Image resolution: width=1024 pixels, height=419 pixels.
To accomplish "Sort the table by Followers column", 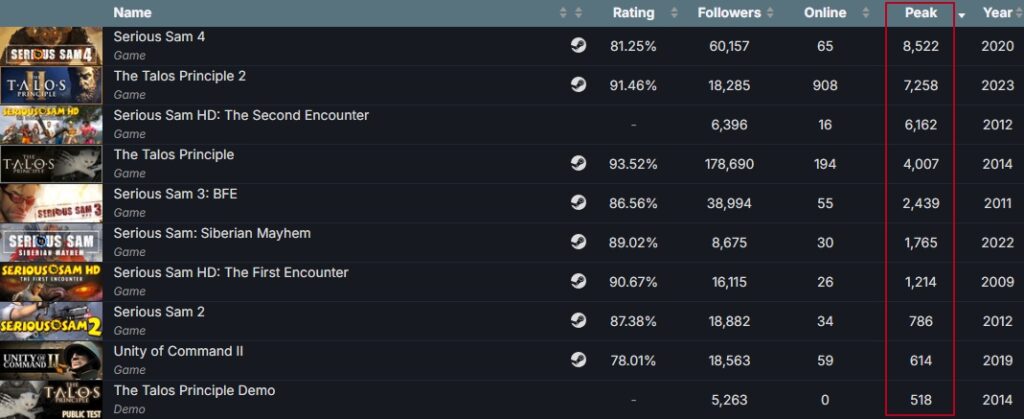I will 729,13.
